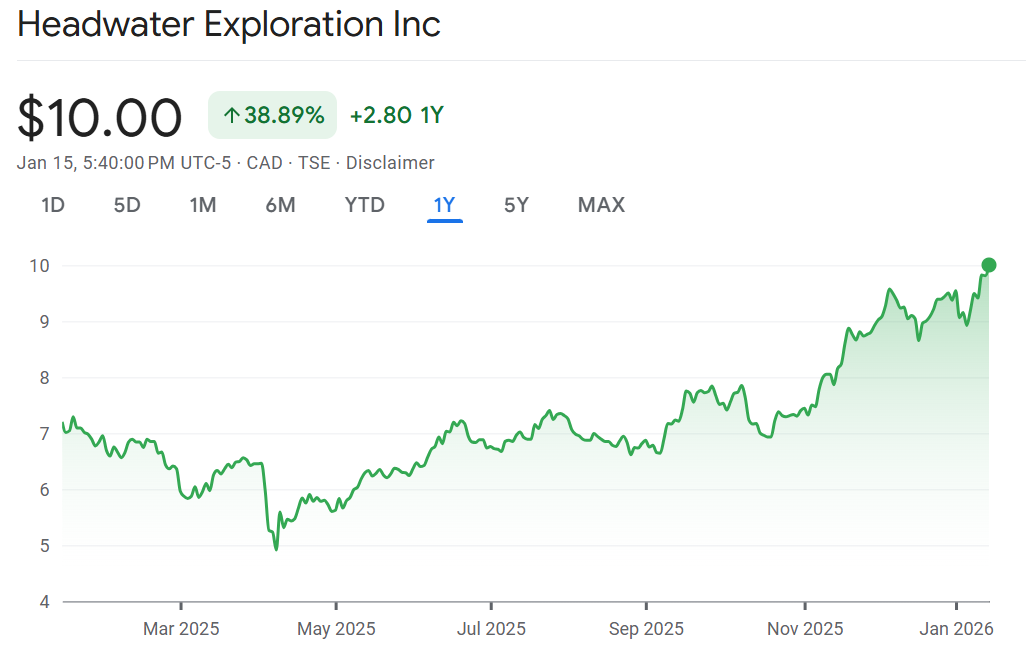The width and height of the screenshot is (1026, 664).
Task: Click the Jul 2025 axis label
Action: pyautogui.click(x=491, y=629)
